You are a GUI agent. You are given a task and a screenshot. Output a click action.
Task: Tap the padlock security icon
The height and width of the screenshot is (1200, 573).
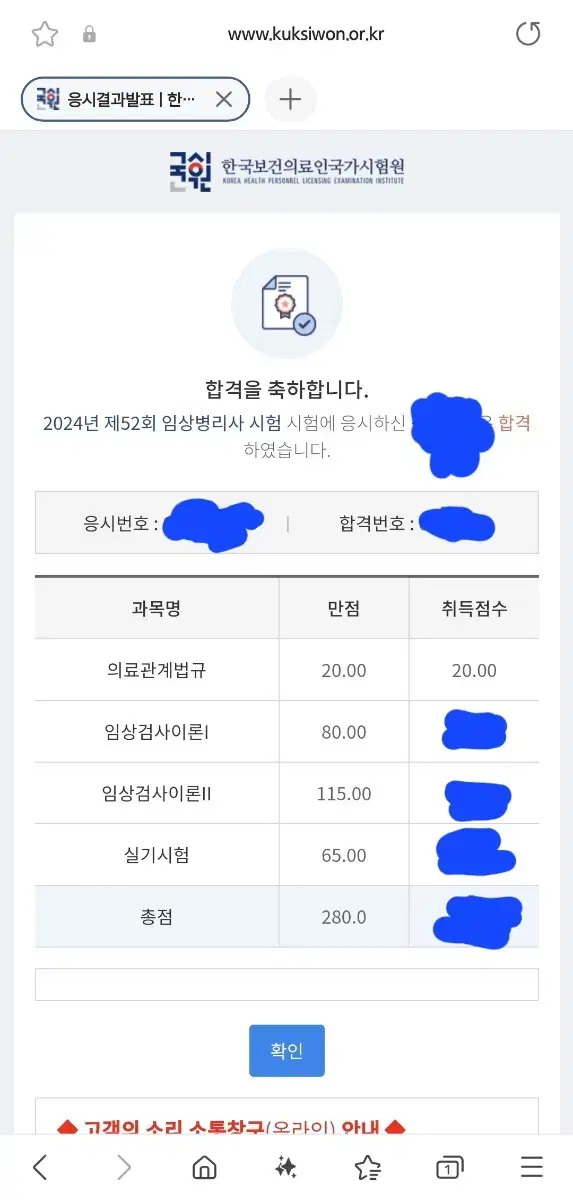click(x=89, y=34)
